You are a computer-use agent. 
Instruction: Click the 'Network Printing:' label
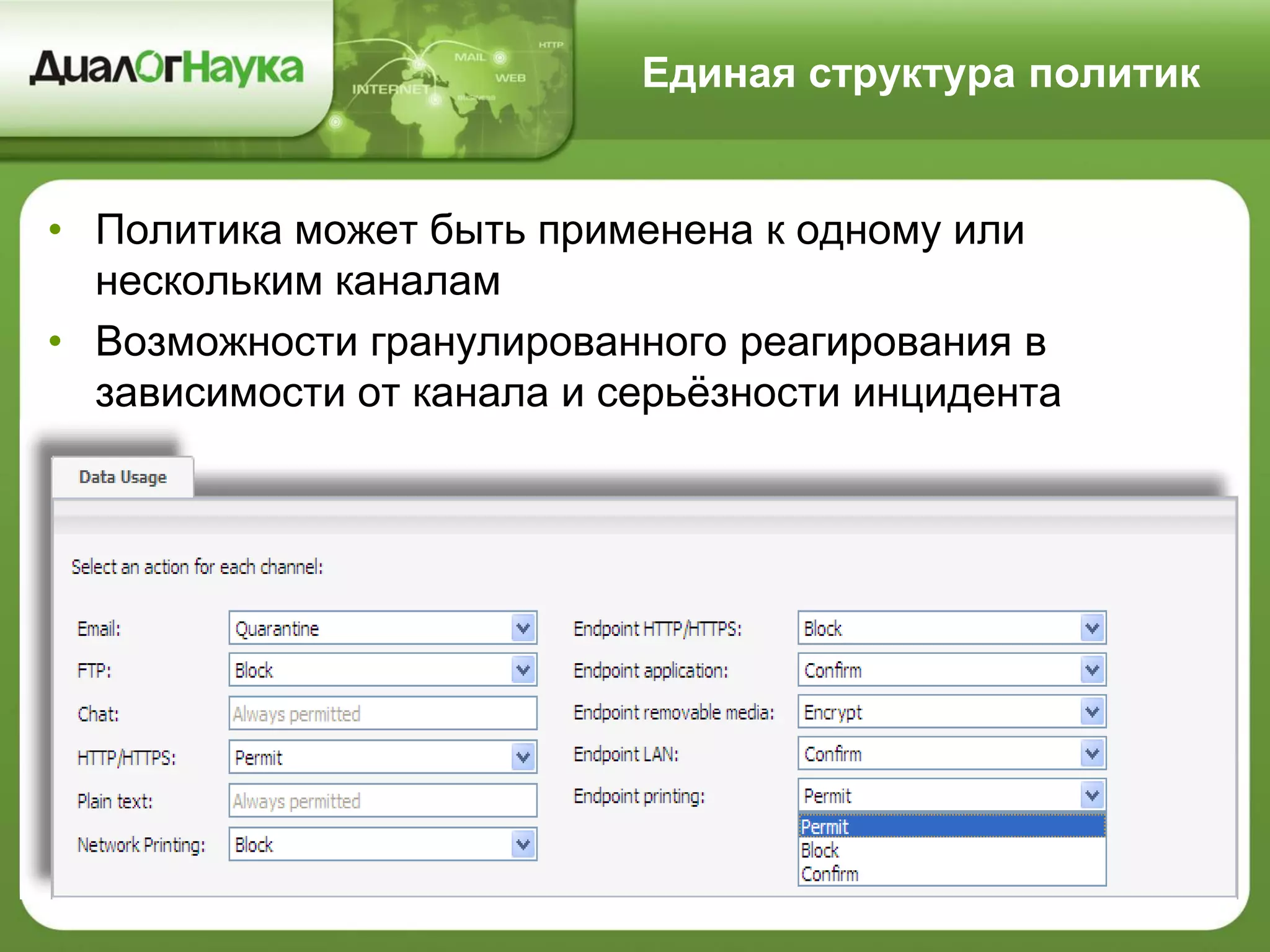pyautogui.click(x=141, y=845)
